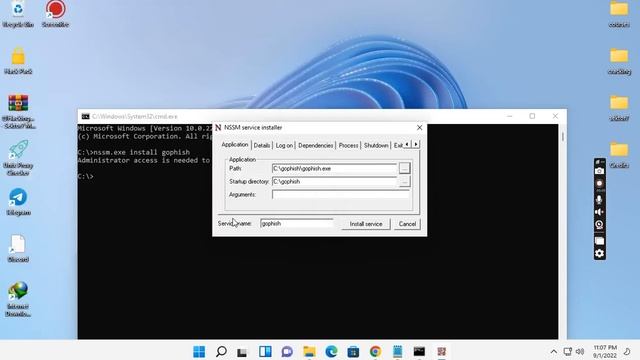
Task: Click the Arguments input field
Action: [x=341, y=194]
